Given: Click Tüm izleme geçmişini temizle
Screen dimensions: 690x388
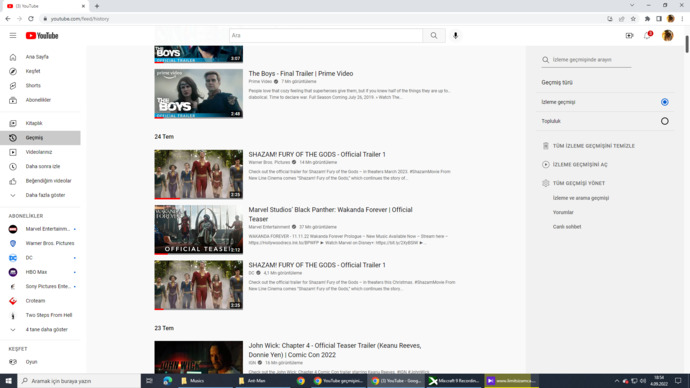Looking at the screenshot, I should tap(589, 146).
